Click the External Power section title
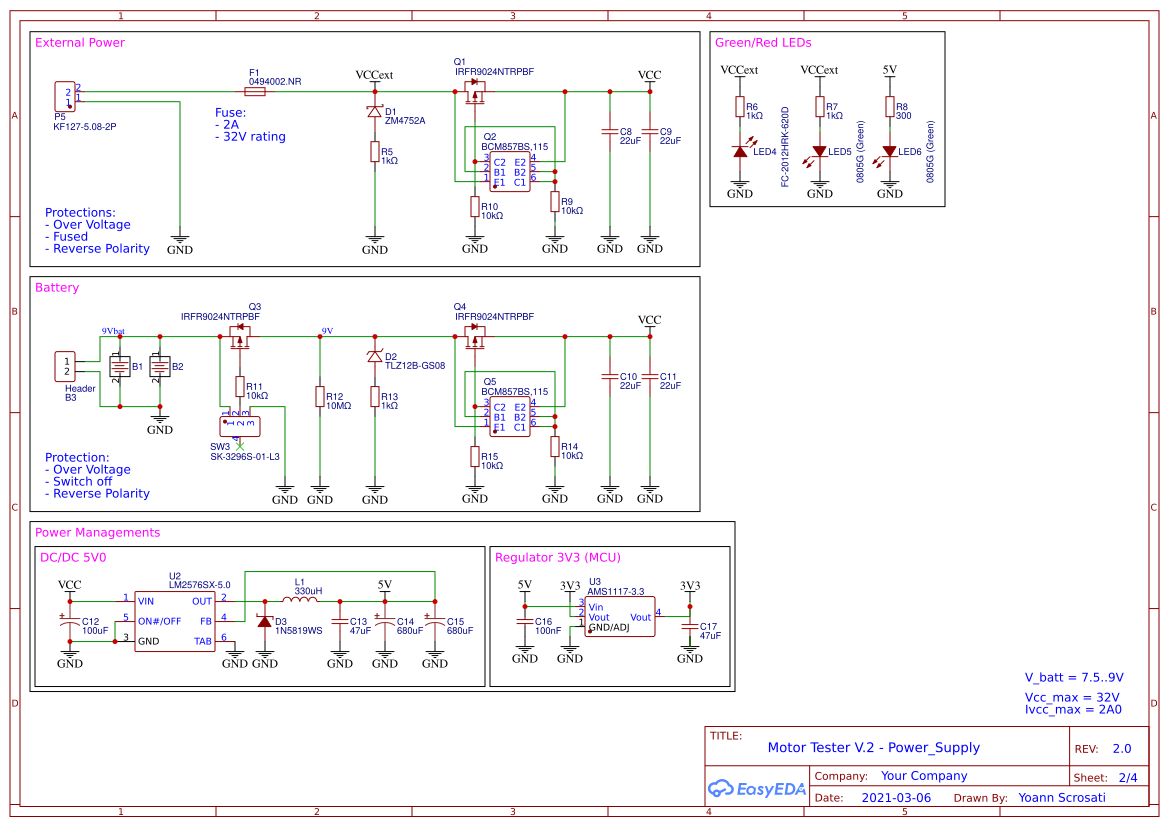 78,43
